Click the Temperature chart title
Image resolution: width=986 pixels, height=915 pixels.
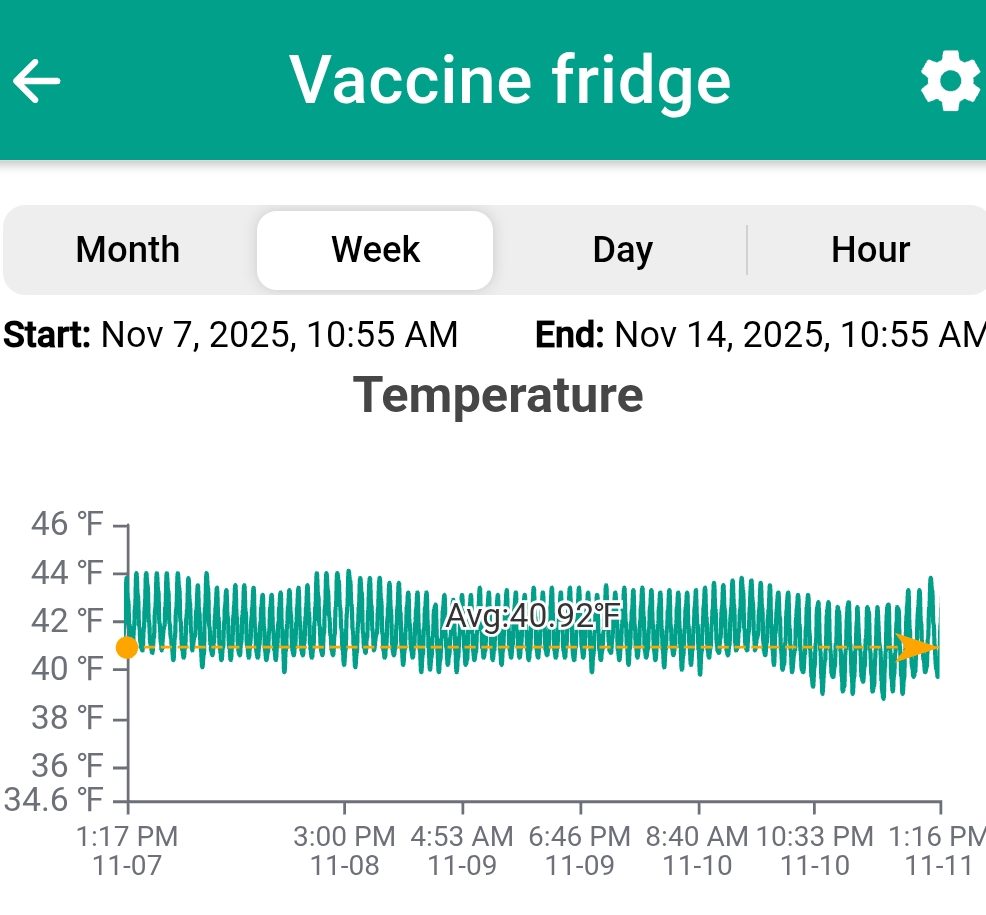[498, 394]
